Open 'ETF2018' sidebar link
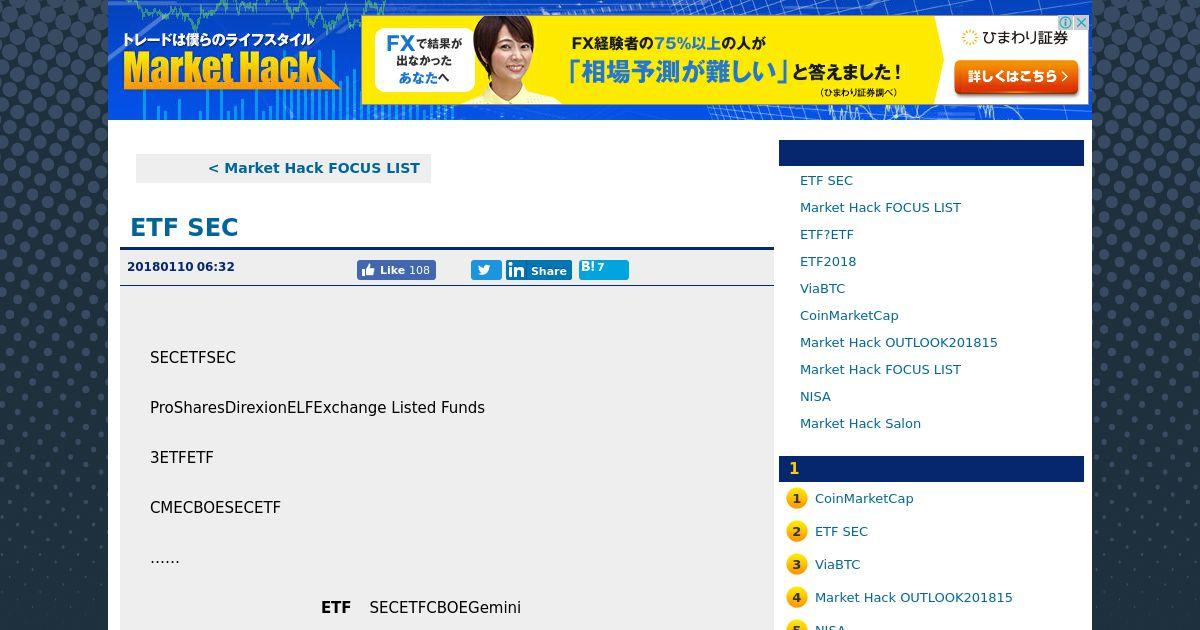 click(828, 261)
